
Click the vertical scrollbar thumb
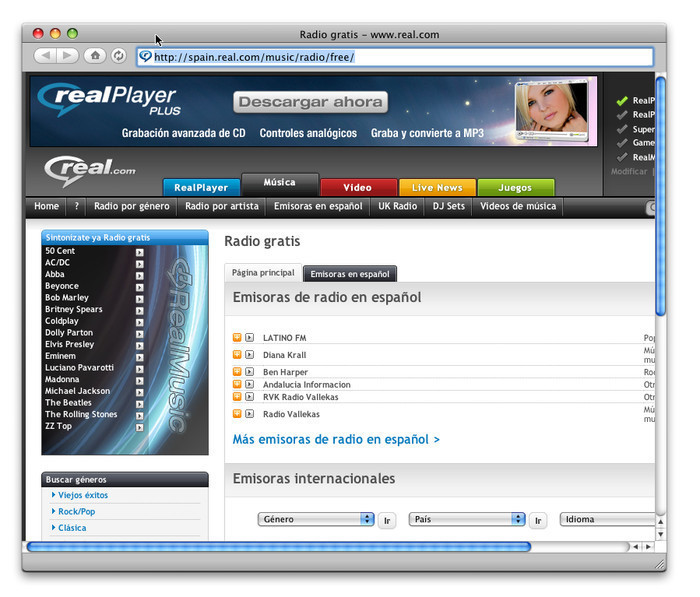(661, 196)
